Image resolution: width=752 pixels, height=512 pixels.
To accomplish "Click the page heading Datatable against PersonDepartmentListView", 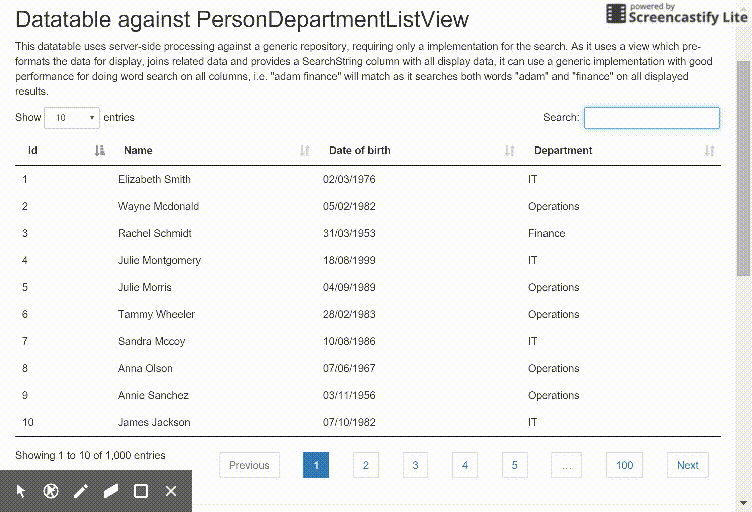I will [242, 20].
